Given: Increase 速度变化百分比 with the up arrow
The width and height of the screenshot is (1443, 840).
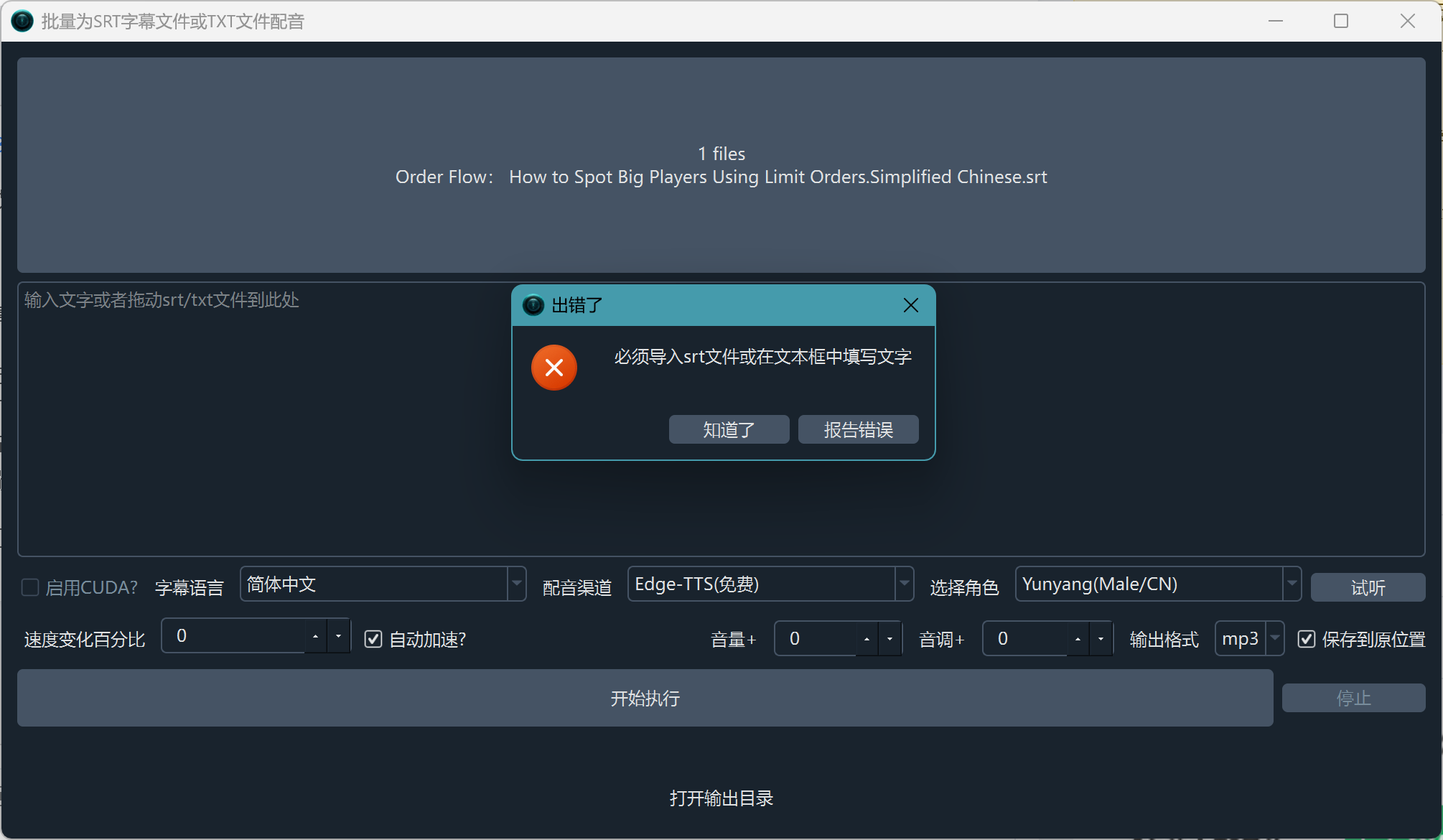Looking at the screenshot, I should [315, 637].
